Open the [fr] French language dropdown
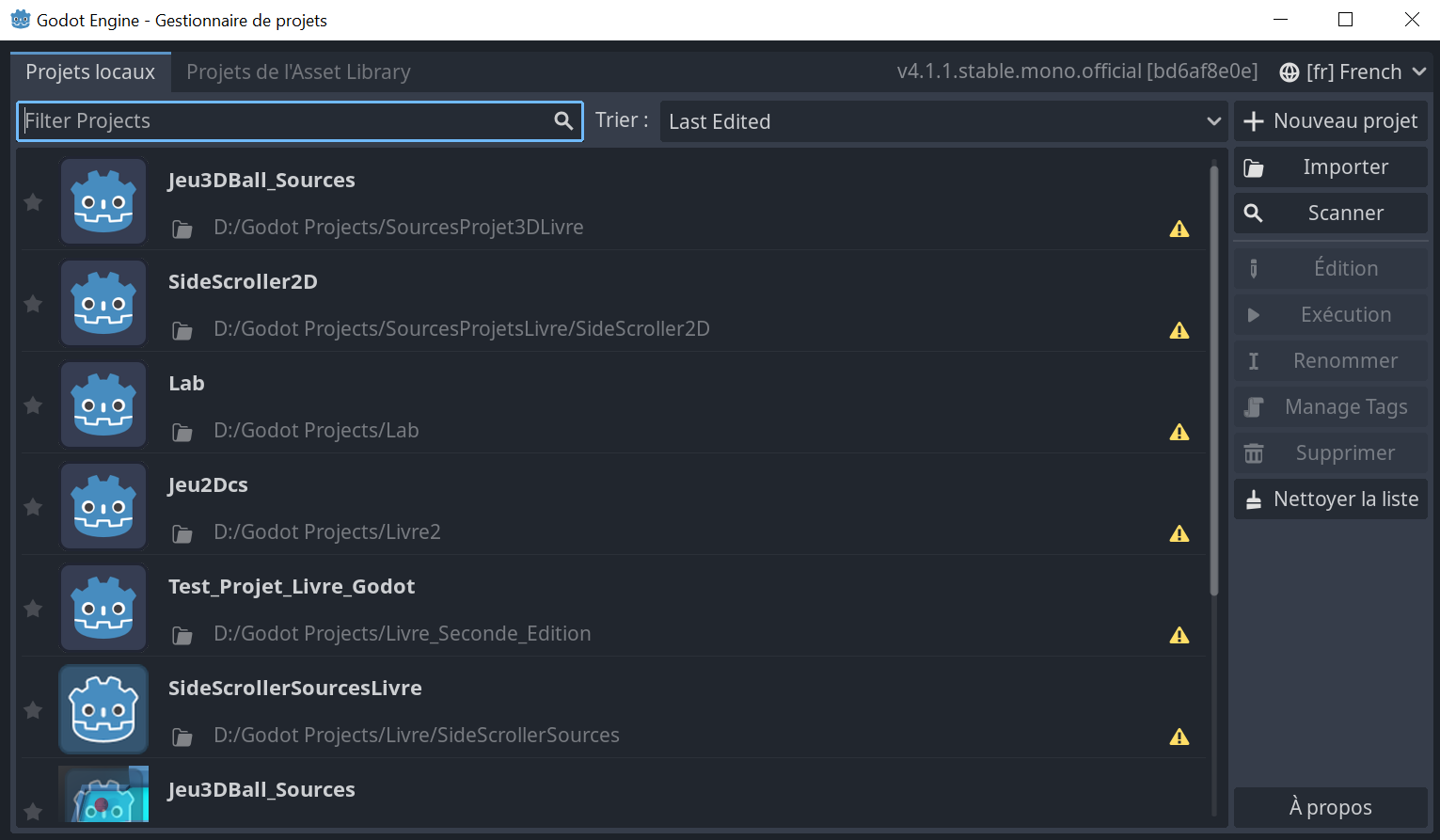 pyautogui.click(x=1353, y=72)
